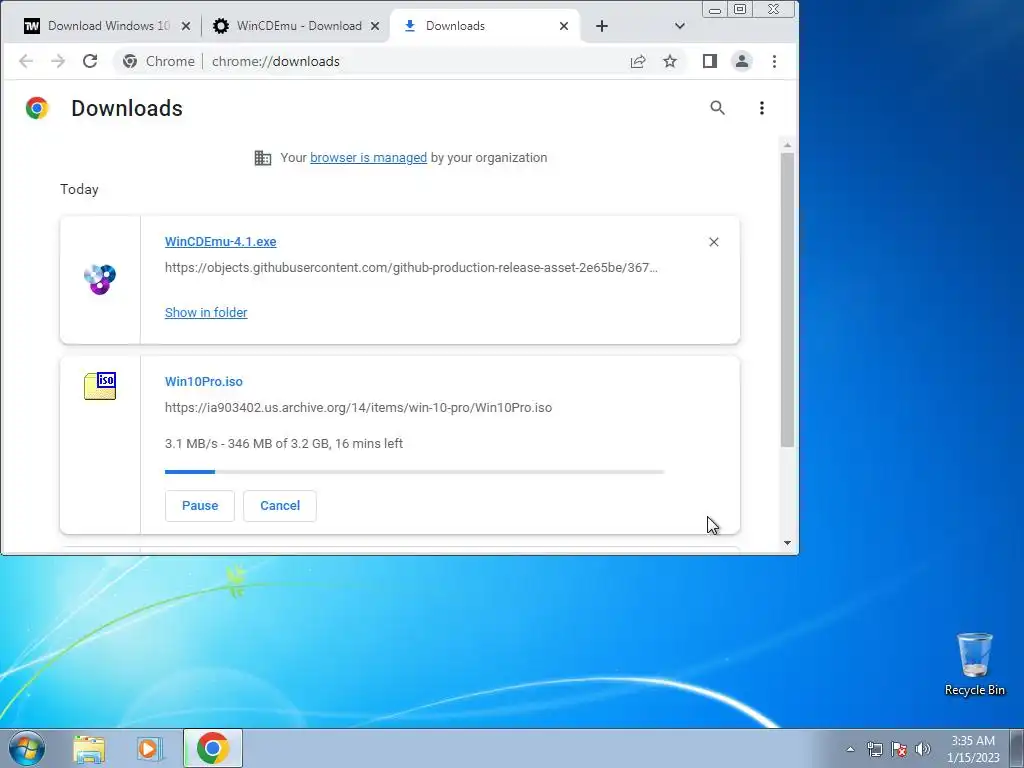Image resolution: width=1024 pixels, height=768 pixels.
Task: Click the Chrome taskbar button
Action: coord(213,748)
